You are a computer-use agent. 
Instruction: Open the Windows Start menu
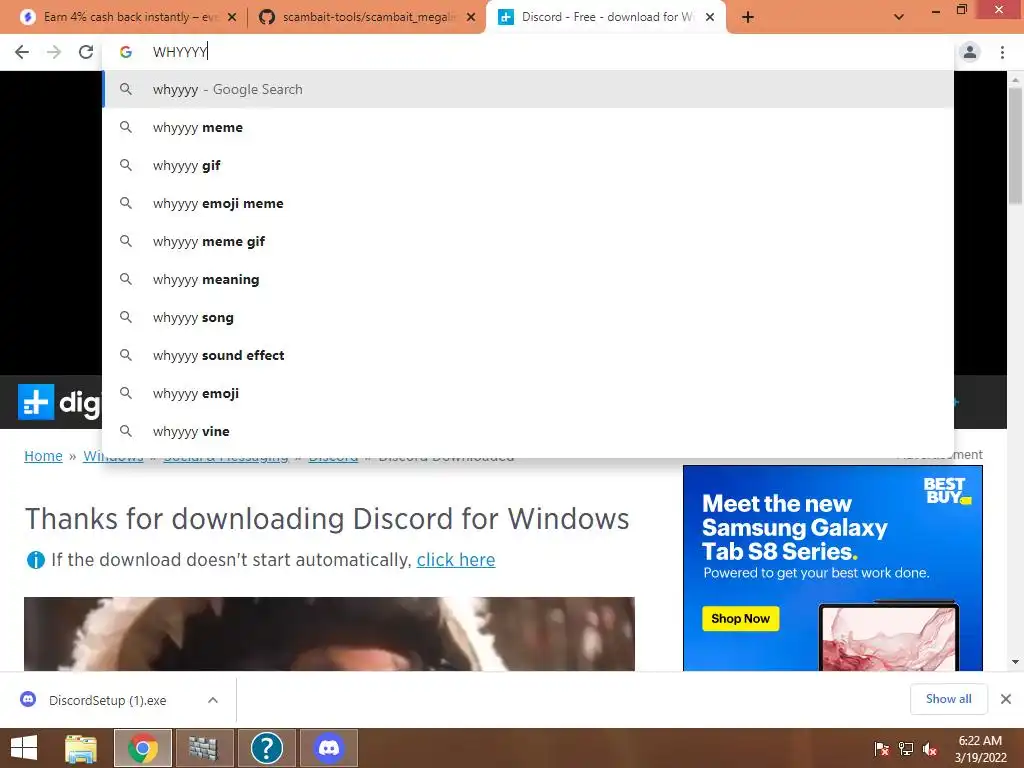(24, 748)
